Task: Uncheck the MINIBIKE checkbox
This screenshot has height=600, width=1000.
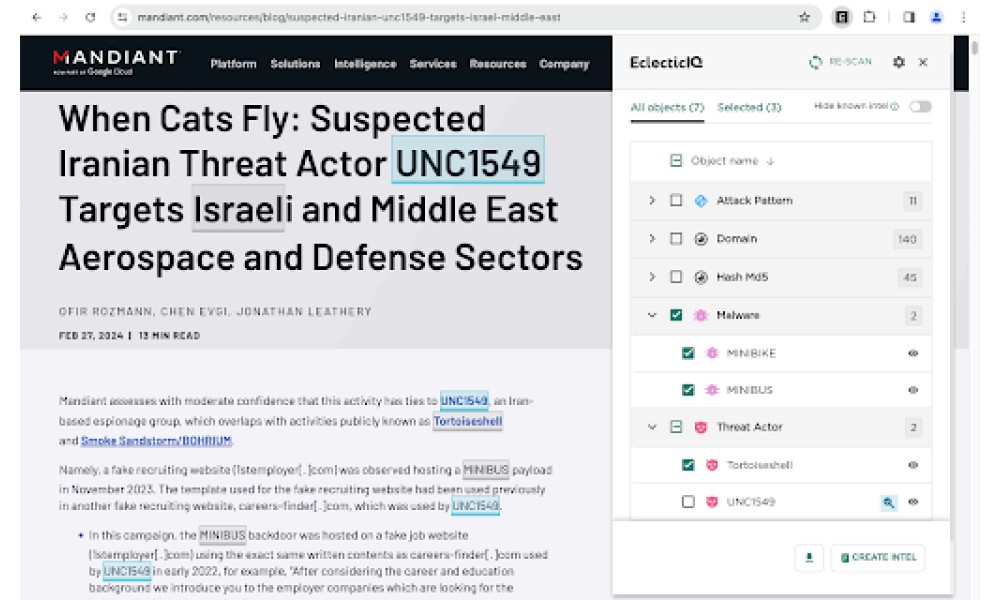Action: pos(688,353)
